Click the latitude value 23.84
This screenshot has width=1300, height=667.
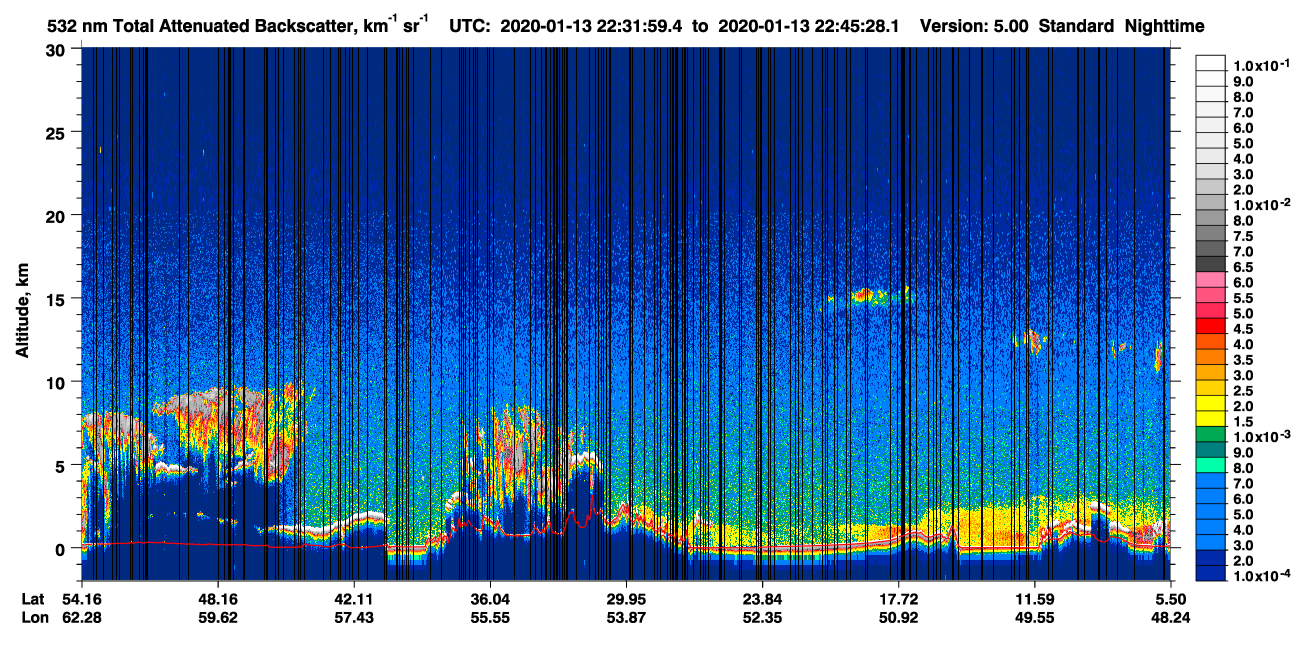click(762, 599)
